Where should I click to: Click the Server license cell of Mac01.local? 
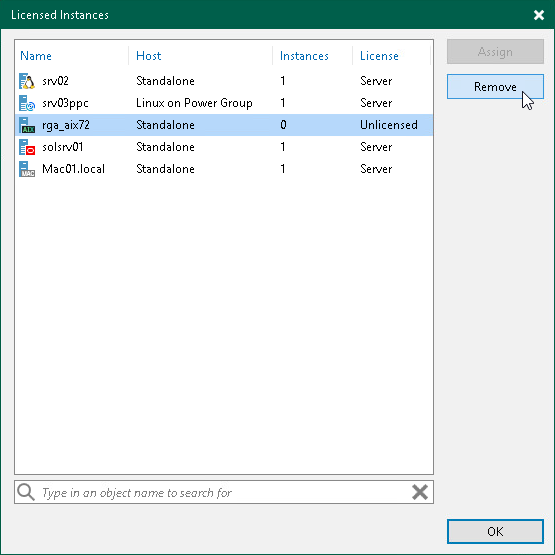coord(376,169)
